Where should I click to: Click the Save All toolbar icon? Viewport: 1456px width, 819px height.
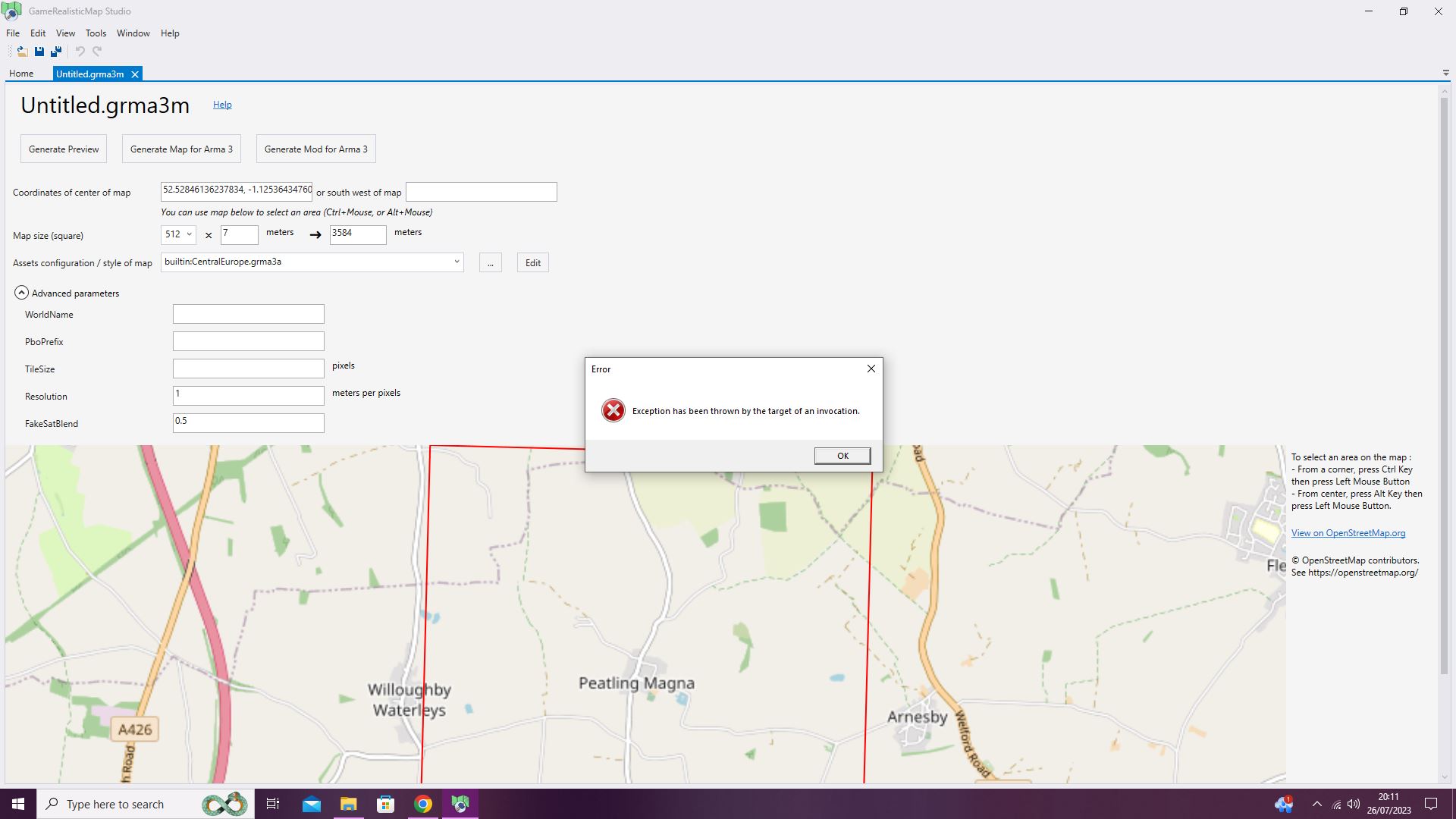tap(56, 52)
